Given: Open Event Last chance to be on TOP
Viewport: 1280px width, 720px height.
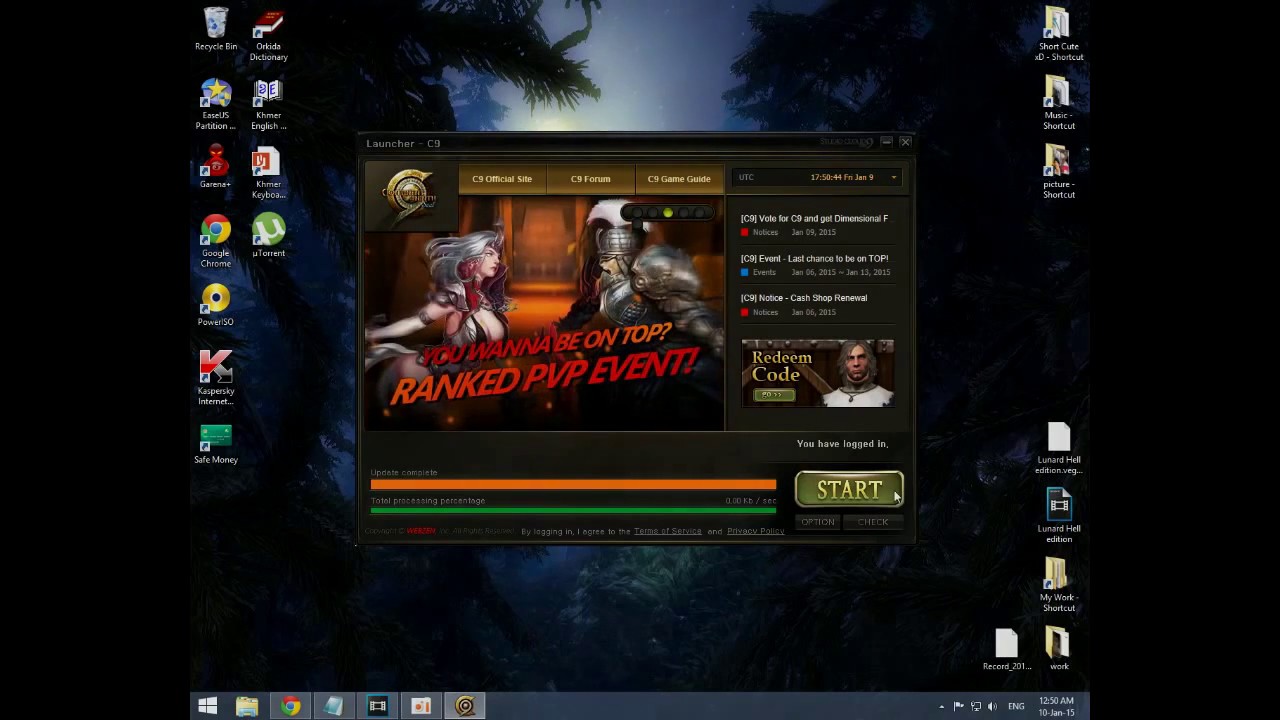Looking at the screenshot, I should tap(814, 258).
